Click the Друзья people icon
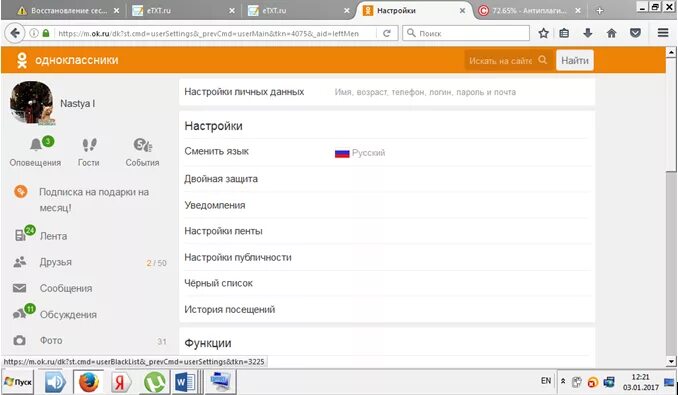 click(x=19, y=262)
